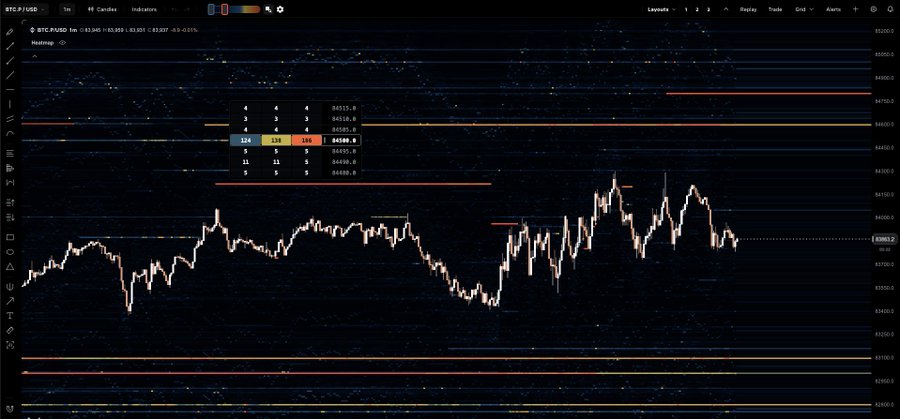Click the plus icon in top bar
This screenshot has height=419, width=900.
click(x=856, y=9)
